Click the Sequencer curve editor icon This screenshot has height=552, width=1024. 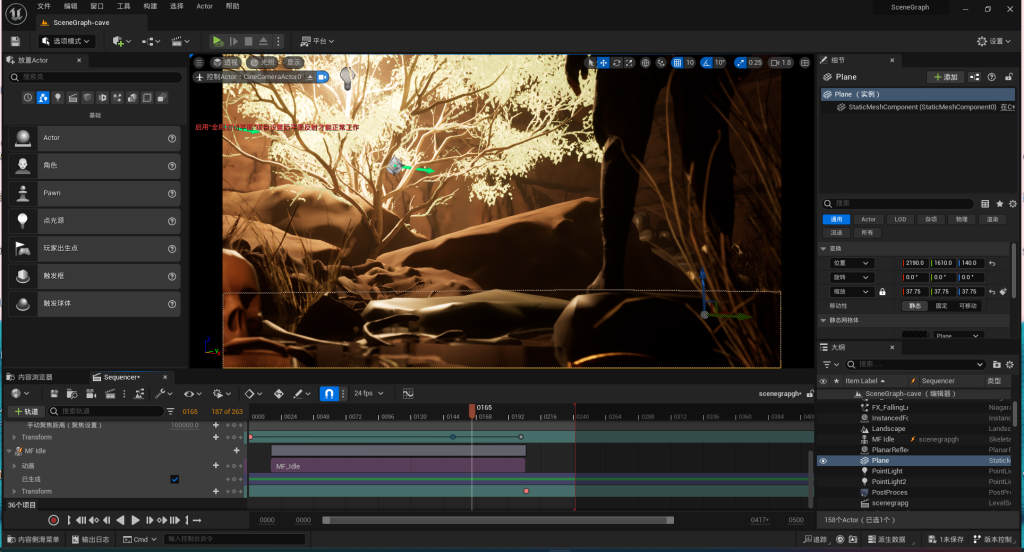coord(408,393)
